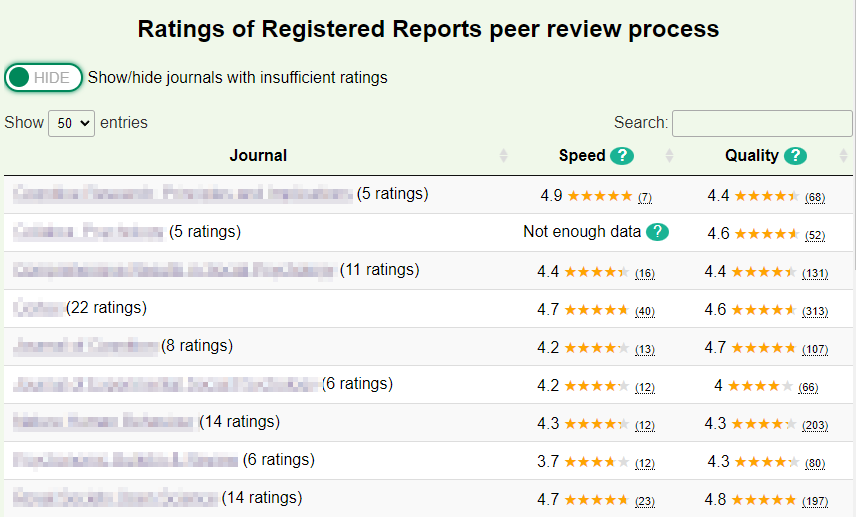
Task: Open the Speed help question icon
Action: tap(622, 156)
